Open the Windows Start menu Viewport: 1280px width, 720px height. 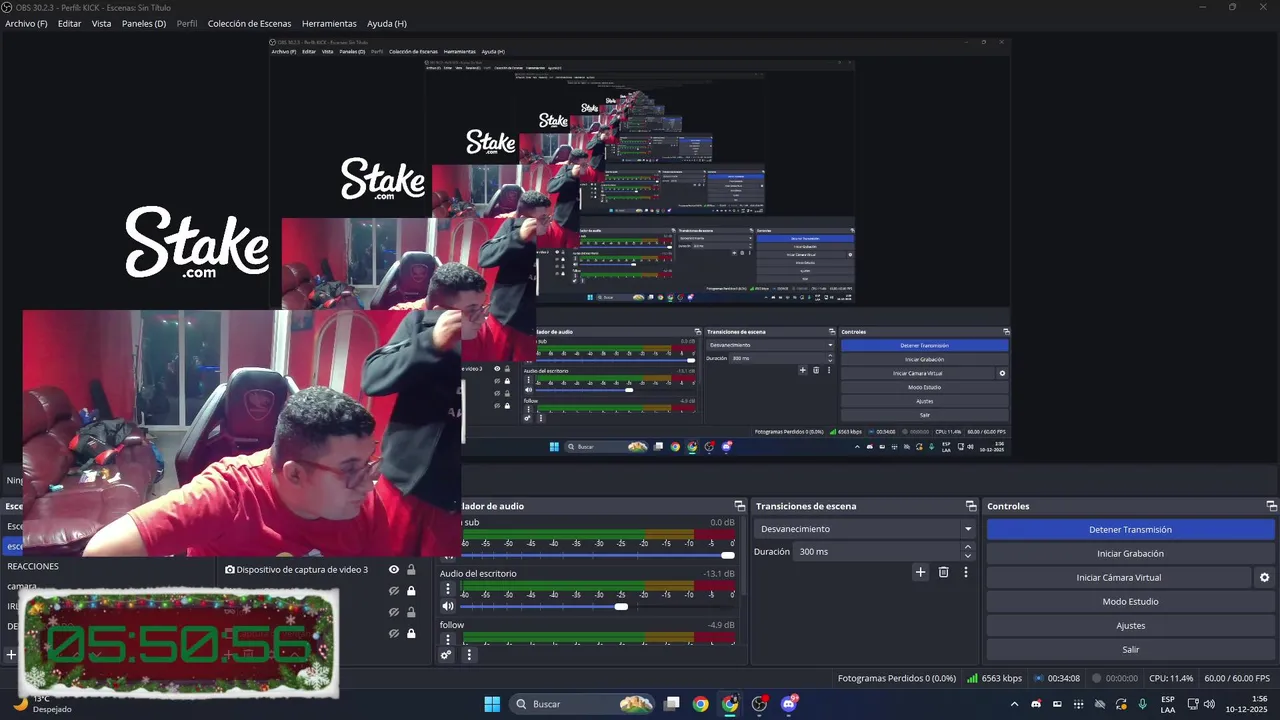click(492, 704)
